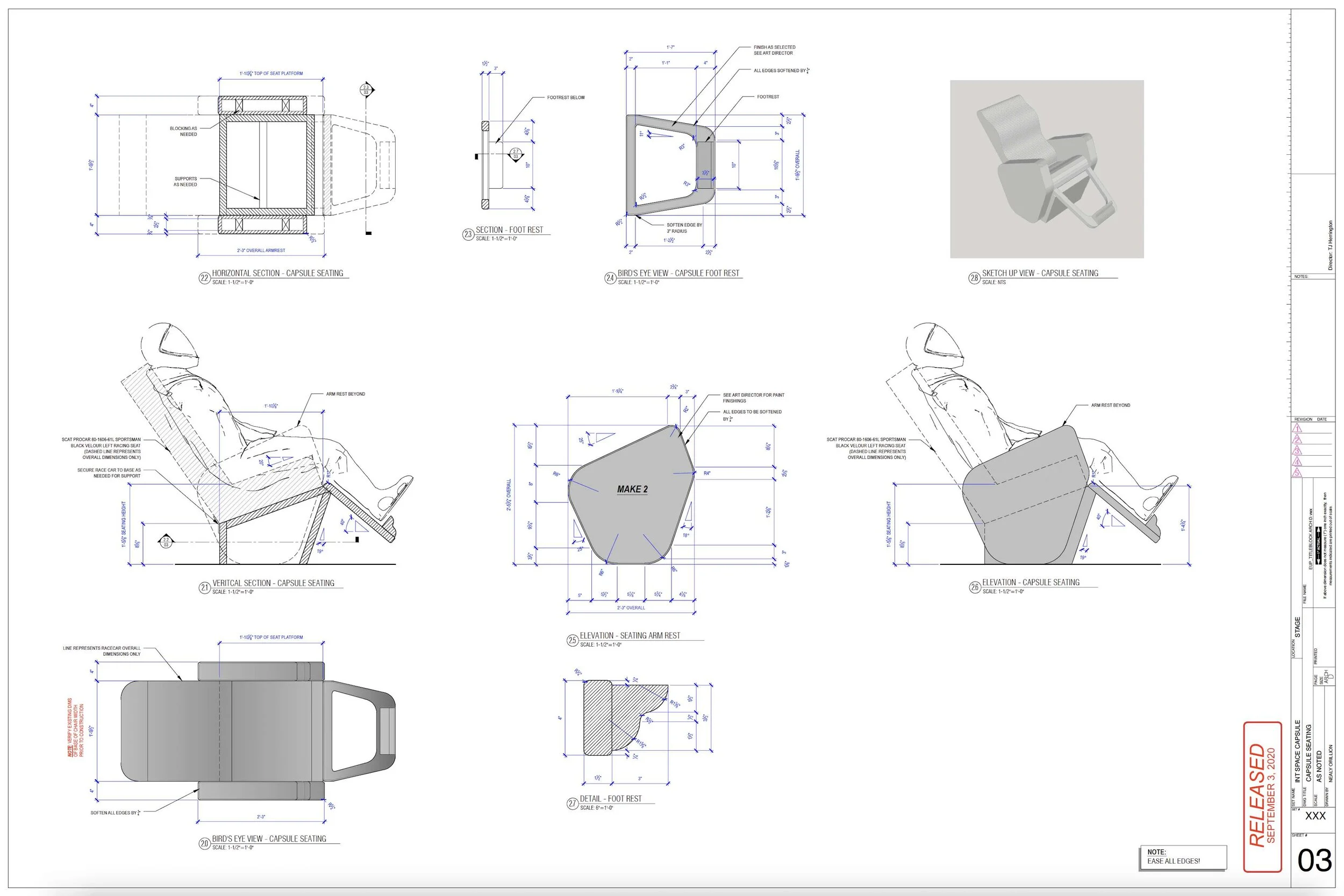The width and height of the screenshot is (1344, 896).
Task: Click the 'SOFTEN EDGE BY 3" RADIUS' callout
Action: click(684, 228)
